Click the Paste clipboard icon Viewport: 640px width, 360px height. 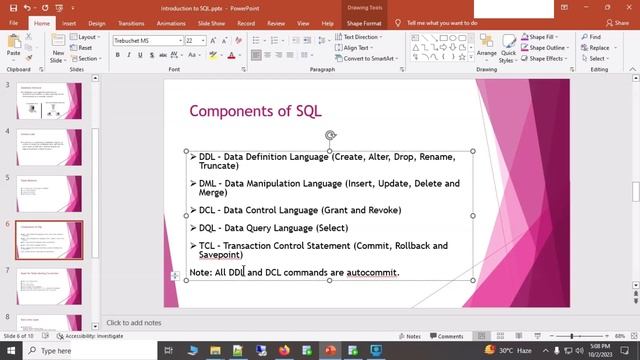pyautogui.click(x=13, y=41)
